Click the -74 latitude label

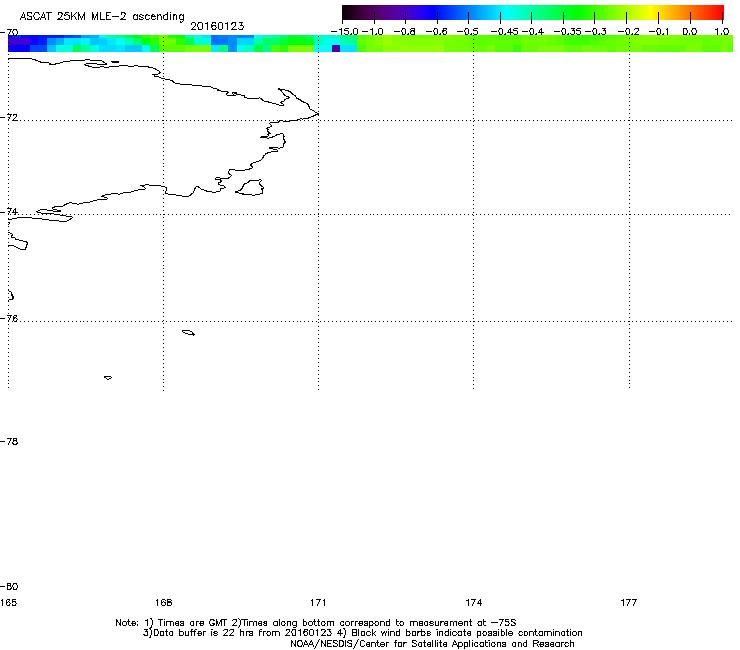click(x=9, y=211)
